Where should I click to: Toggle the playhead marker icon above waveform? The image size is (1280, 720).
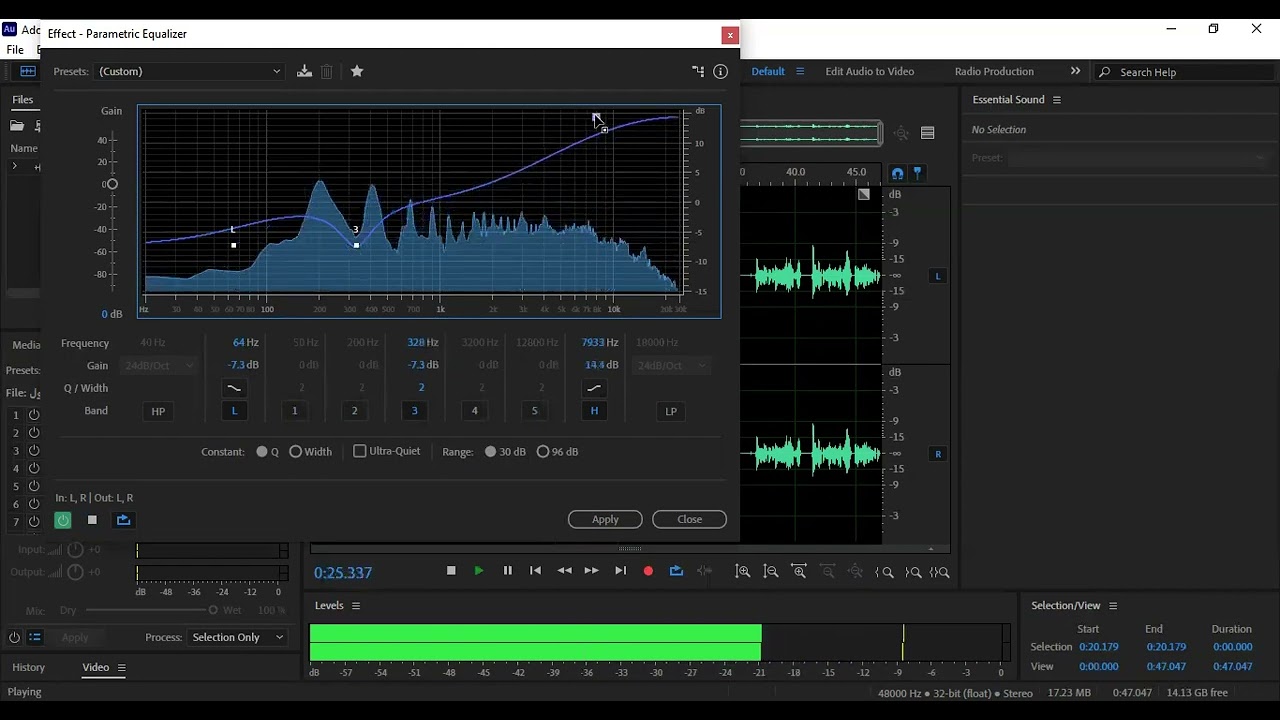coord(917,173)
